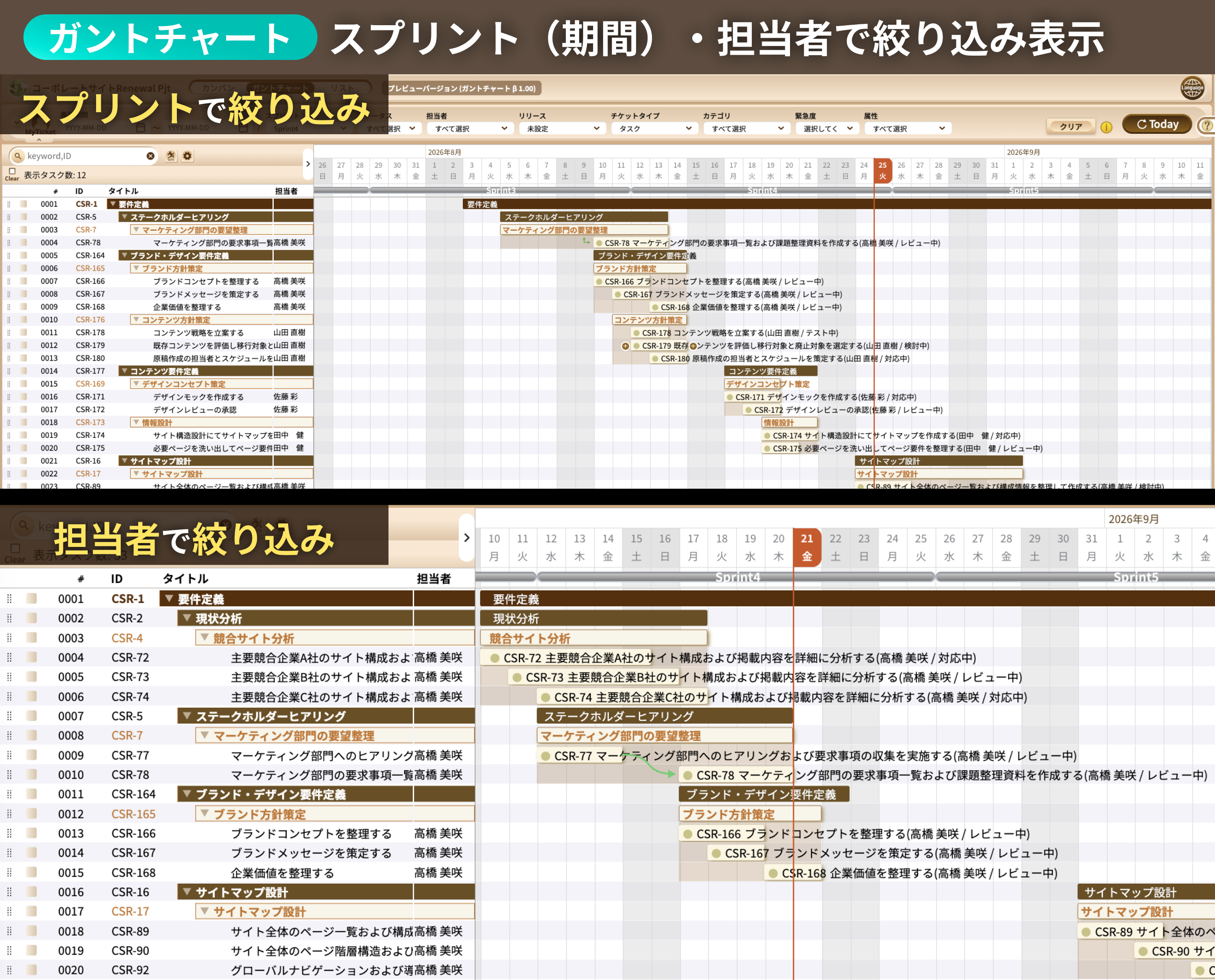Click the ID column header in bottom list

tap(117, 579)
